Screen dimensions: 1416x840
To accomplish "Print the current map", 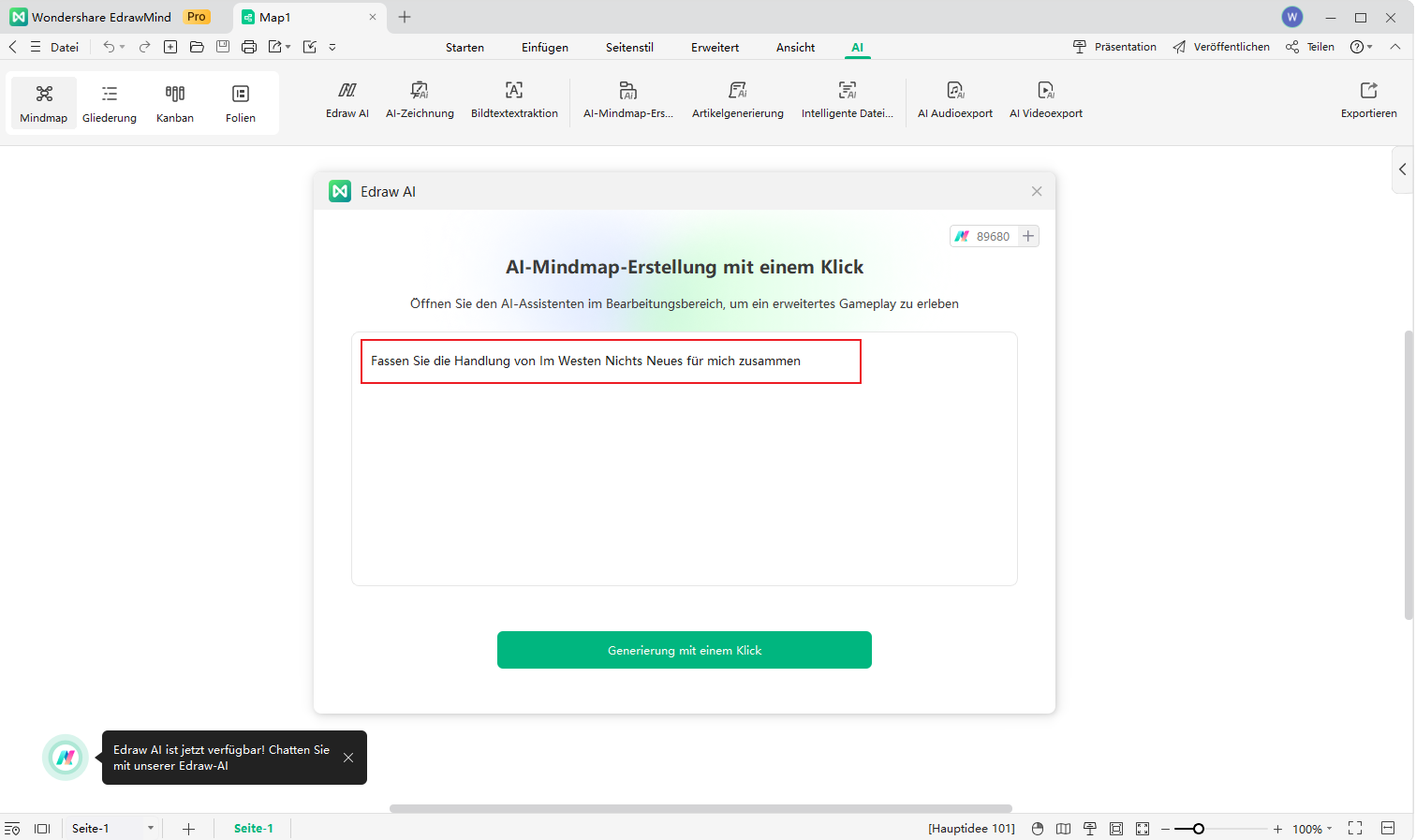I will [249, 47].
